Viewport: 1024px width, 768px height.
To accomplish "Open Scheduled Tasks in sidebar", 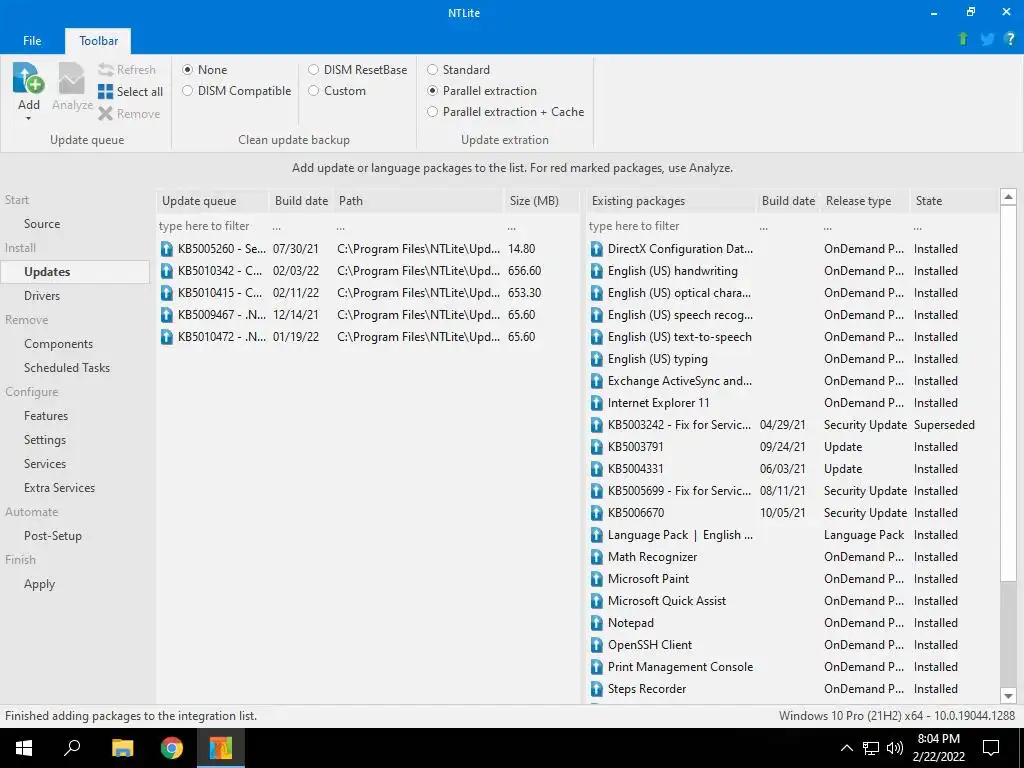I will tap(67, 368).
